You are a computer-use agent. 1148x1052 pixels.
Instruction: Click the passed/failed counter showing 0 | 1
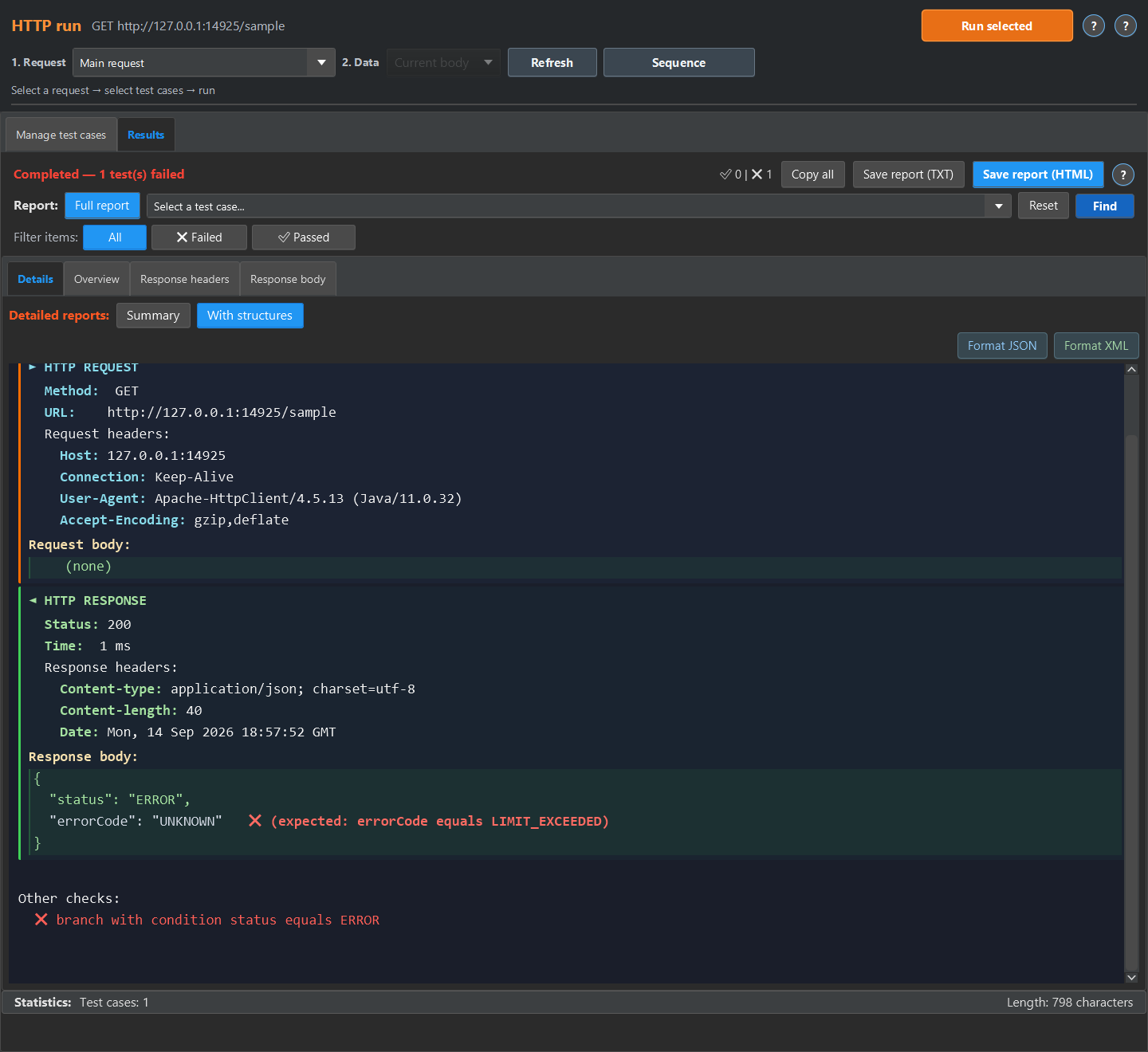745,175
